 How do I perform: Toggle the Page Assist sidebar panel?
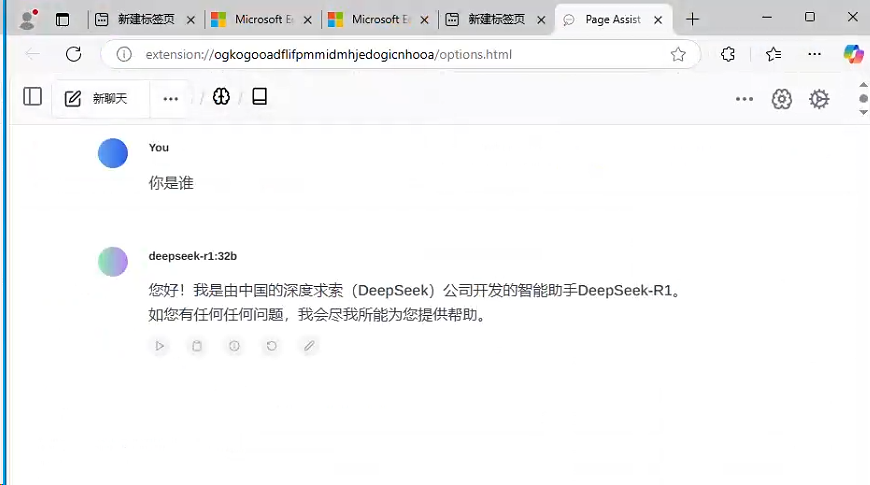click(x=33, y=97)
